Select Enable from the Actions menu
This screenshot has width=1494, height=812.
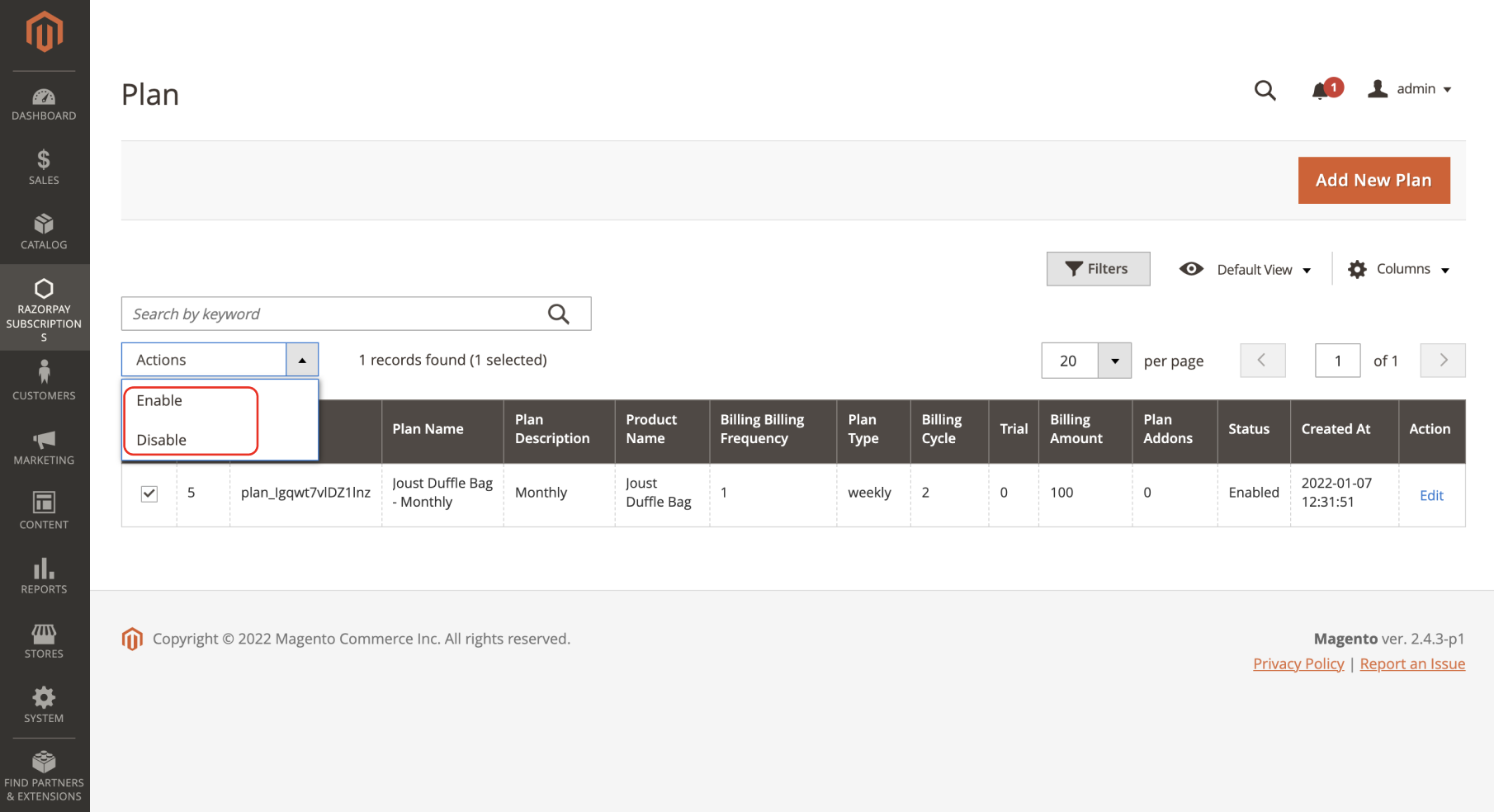[158, 400]
